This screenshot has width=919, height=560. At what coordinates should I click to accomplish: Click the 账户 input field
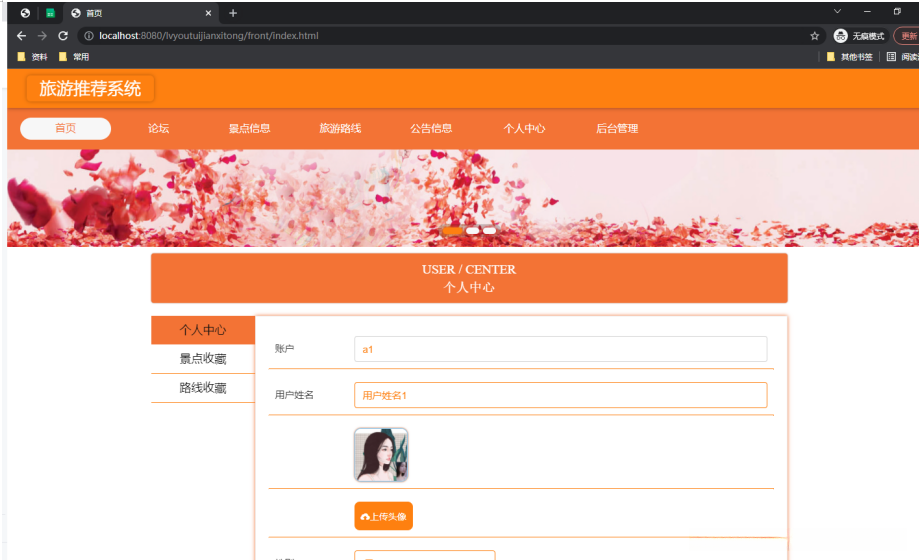click(560, 349)
